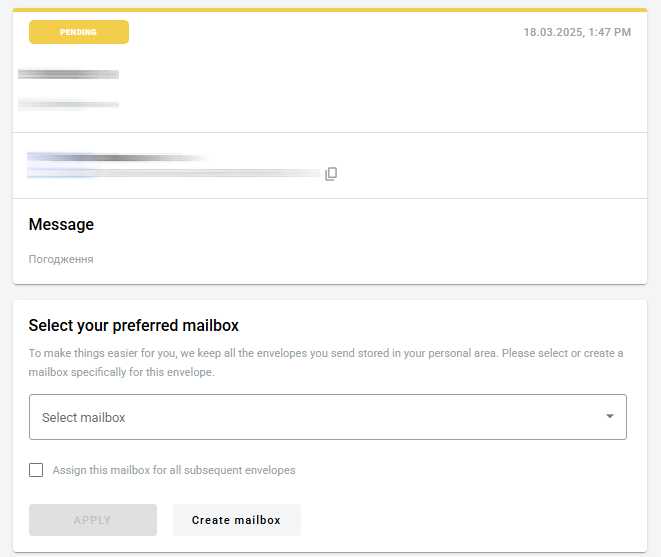Click the 'Assign this mailbox for all subsequent envelopes' label
661x557 pixels.
(174, 470)
